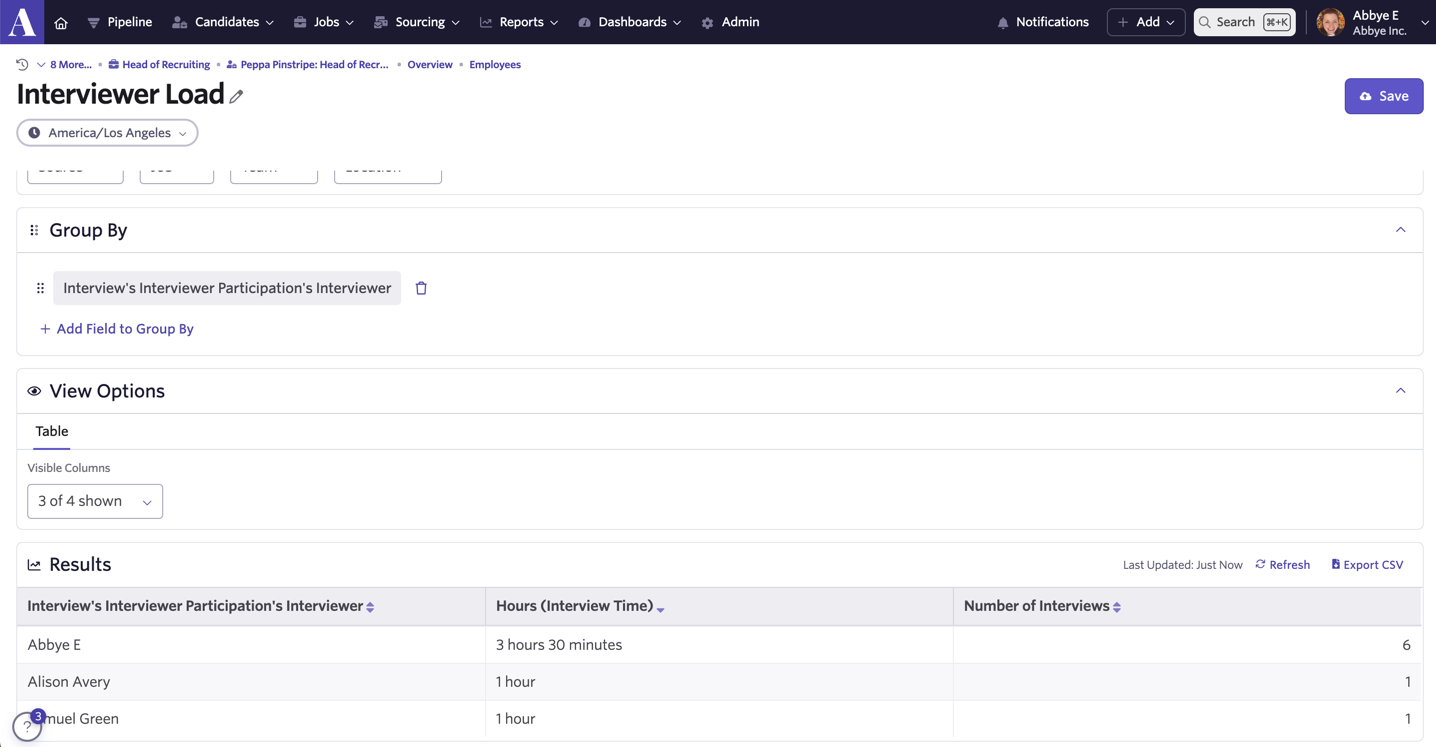The image size is (1436, 747).
Task: Open the Pipeline menu item
Action: pos(119,22)
